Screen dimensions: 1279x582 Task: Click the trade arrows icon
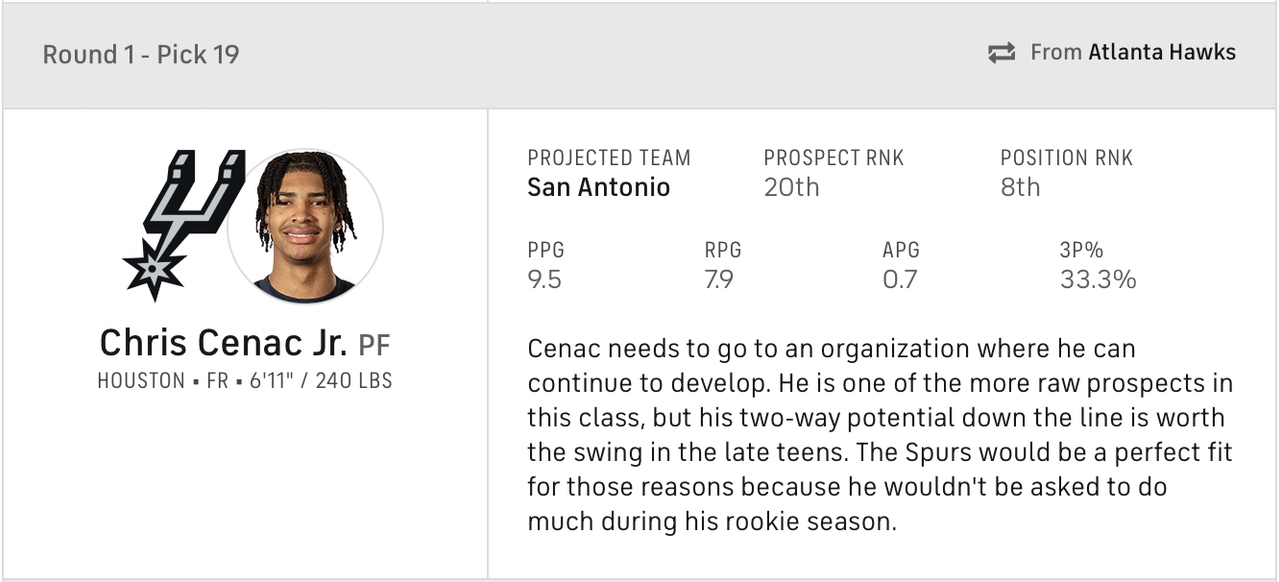pos(1001,53)
